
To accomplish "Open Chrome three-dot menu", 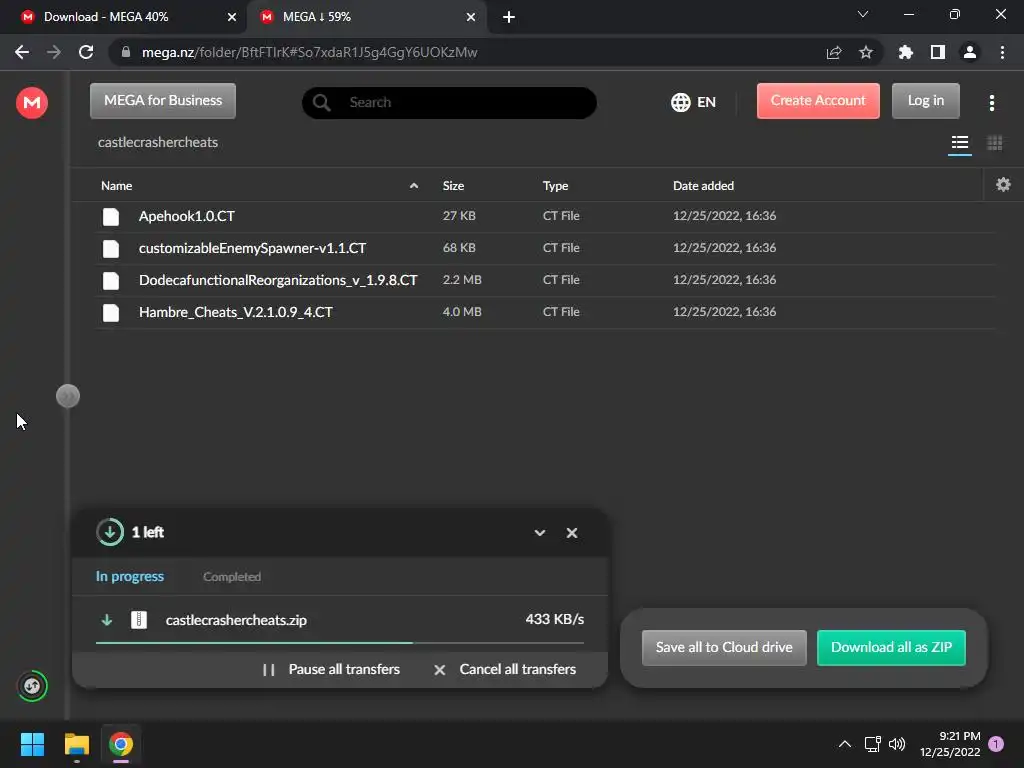I will tap(1002, 52).
